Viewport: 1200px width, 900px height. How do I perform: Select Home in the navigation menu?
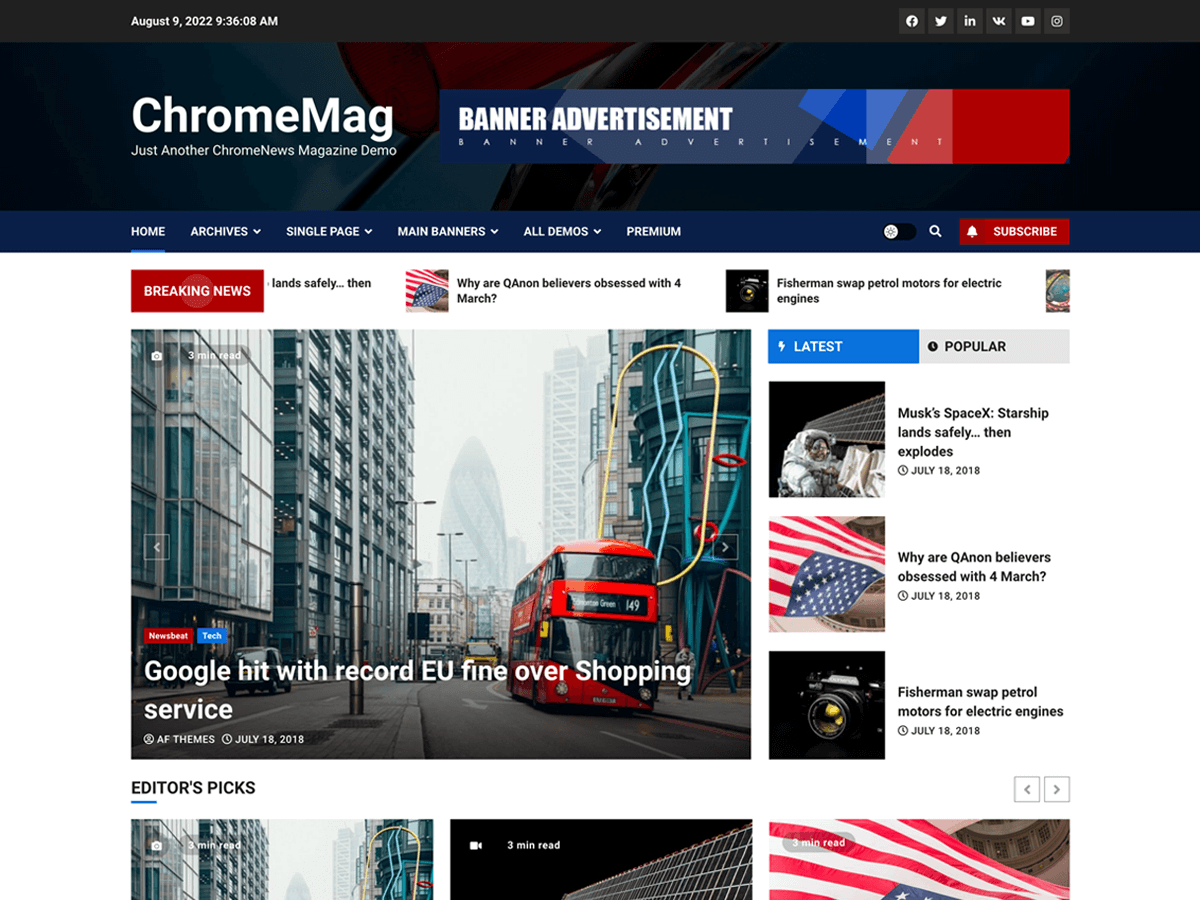pyautogui.click(x=147, y=231)
